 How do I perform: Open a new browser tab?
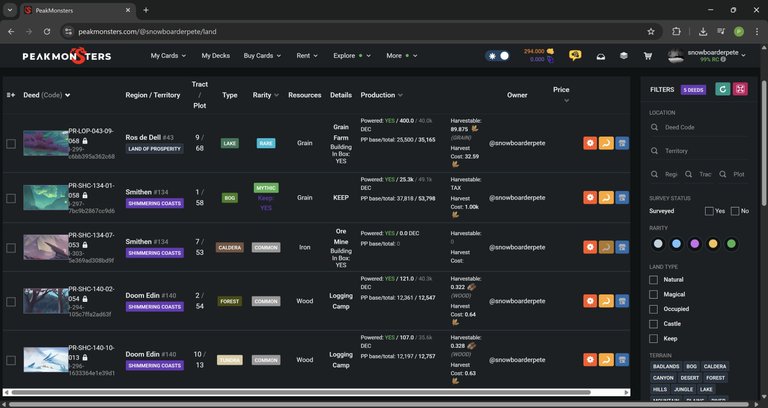(x=146, y=10)
